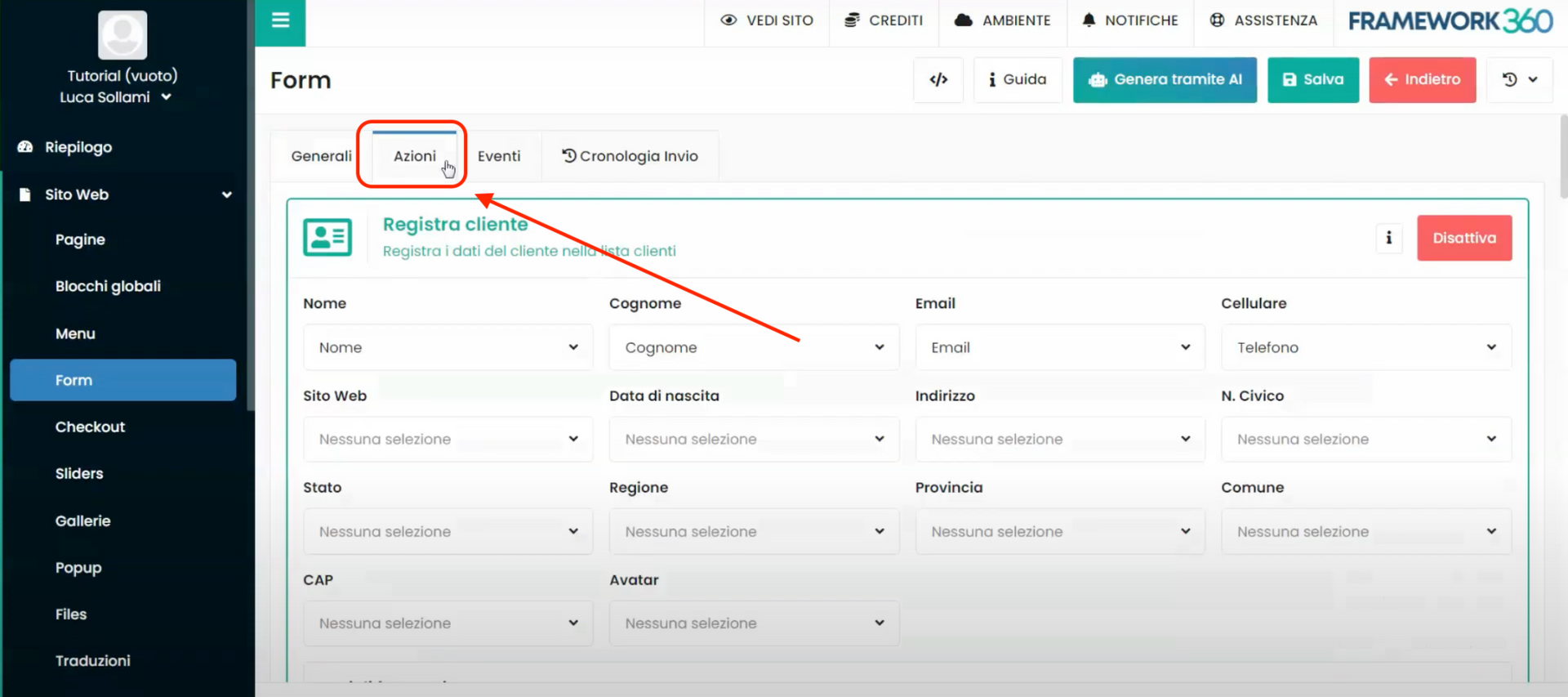Screen dimensions: 1568x697
Task: Click the hamburger menu icon
Action: (280, 21)
